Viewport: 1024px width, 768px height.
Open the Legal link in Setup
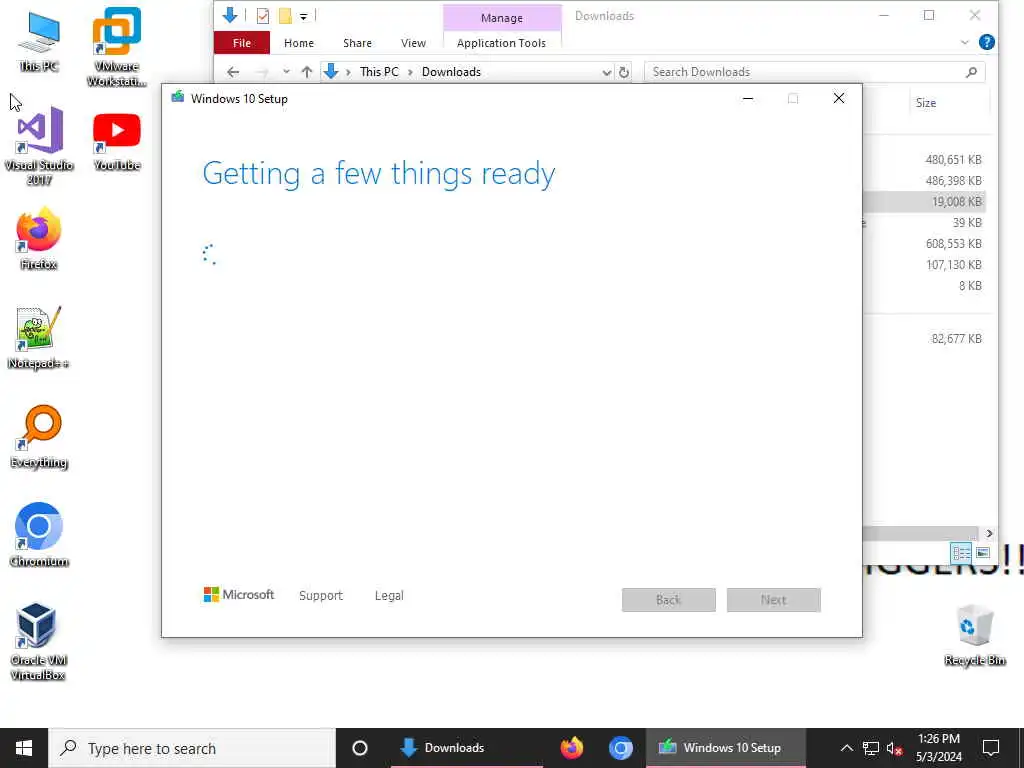pyautogui.click(x=389, y=596)
